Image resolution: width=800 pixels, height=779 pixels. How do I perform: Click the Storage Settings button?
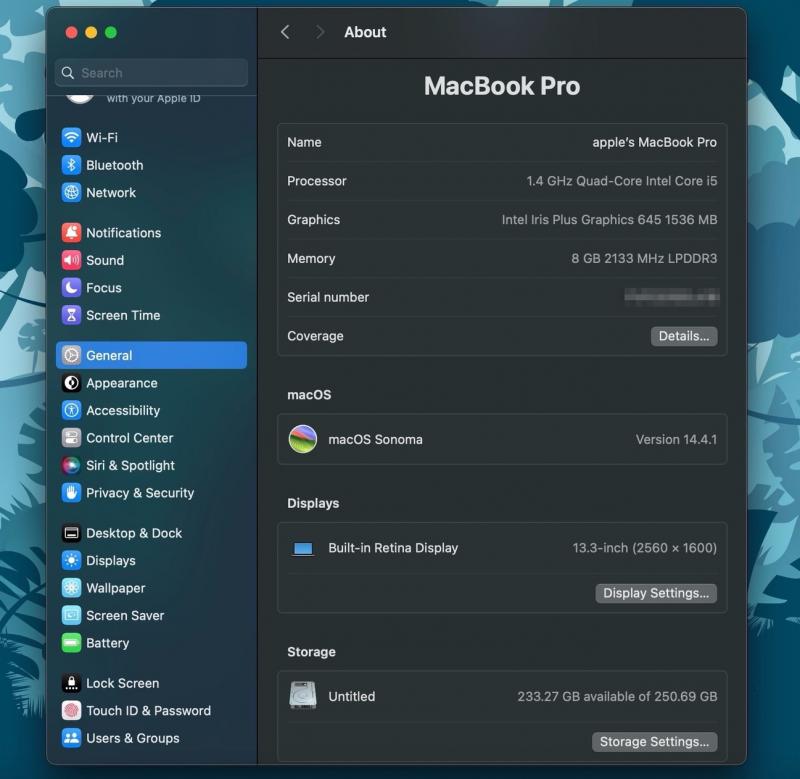click(654, 742)
